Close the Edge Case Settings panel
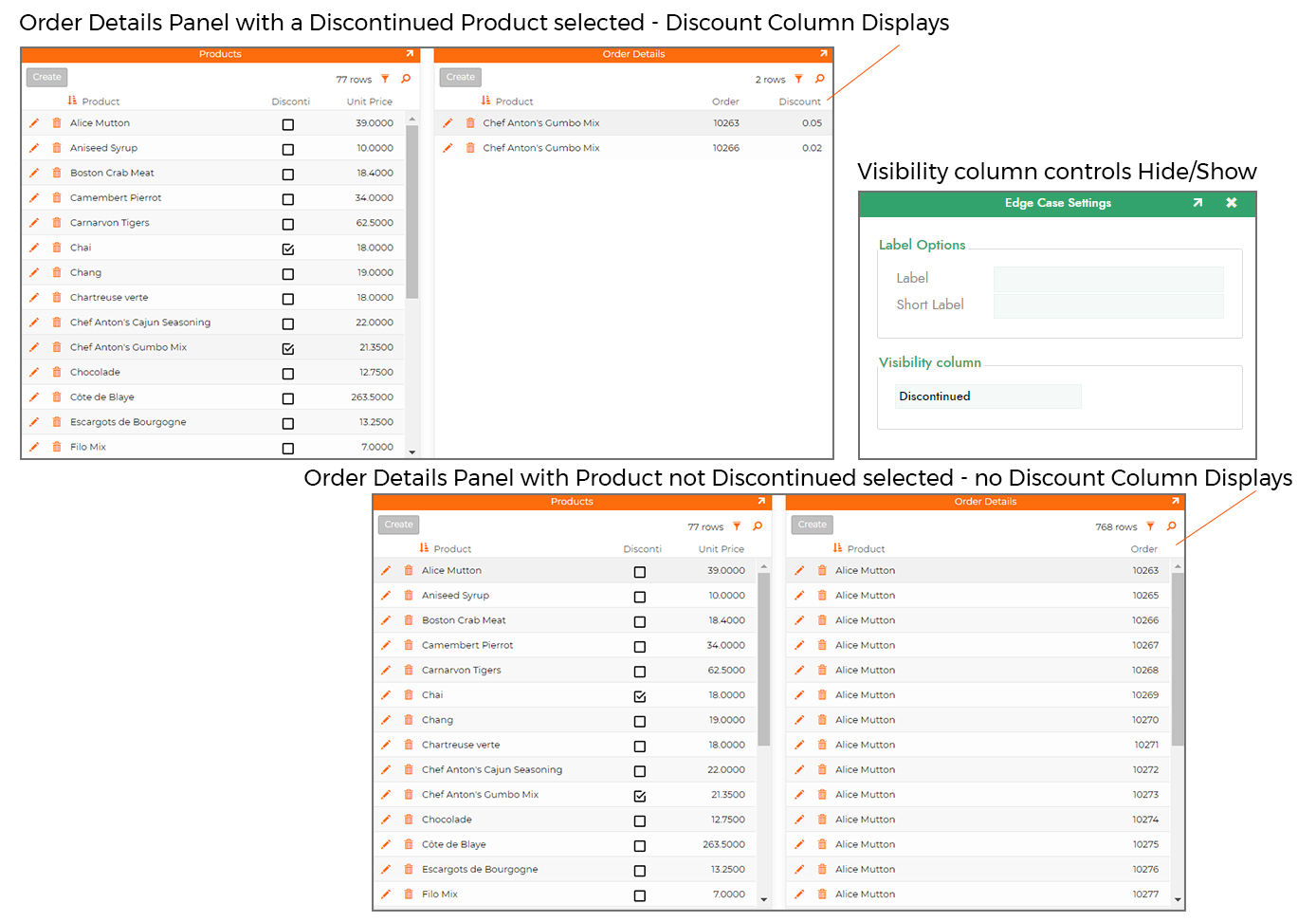The image size is (1316, 922). point(1231,203)
